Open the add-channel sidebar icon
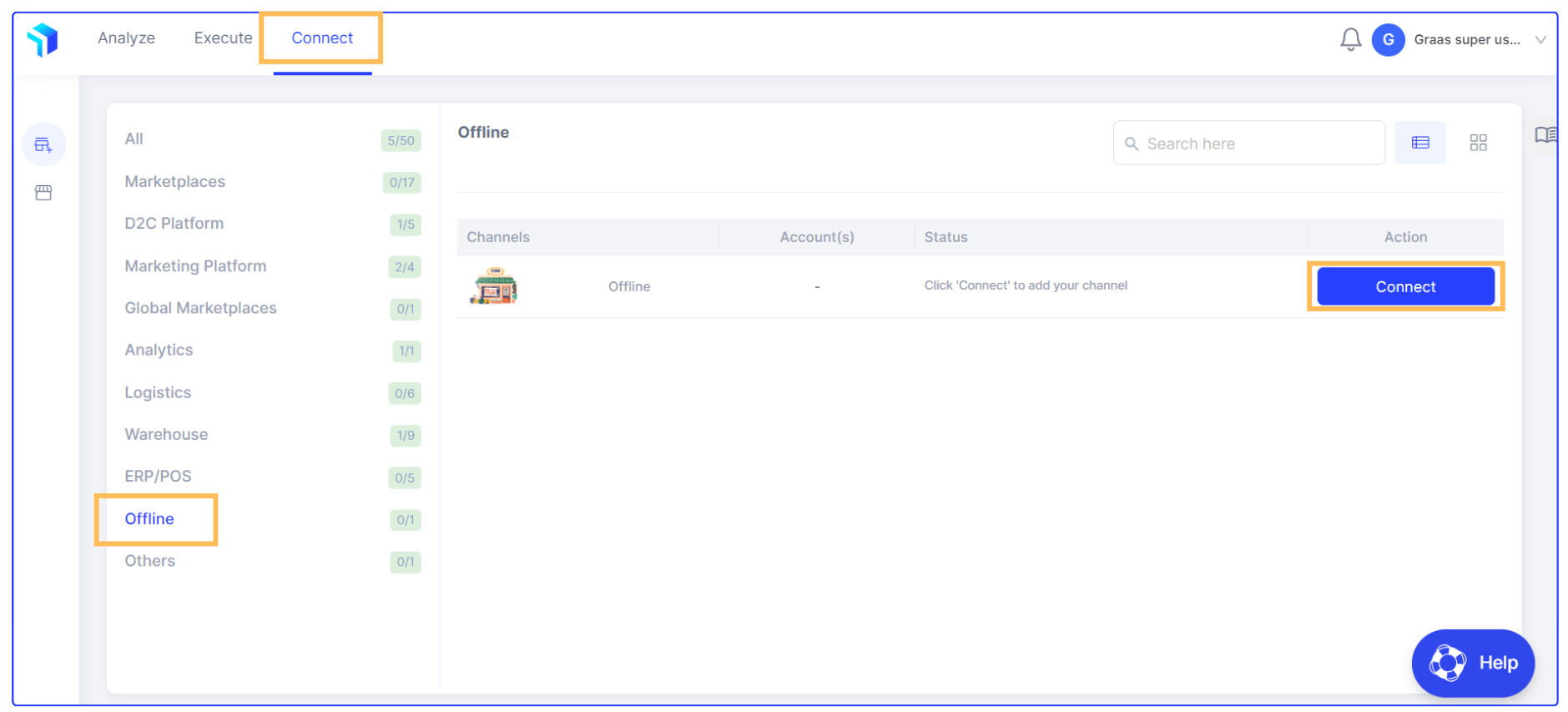The image size is (1568, 712). [43, 145]
